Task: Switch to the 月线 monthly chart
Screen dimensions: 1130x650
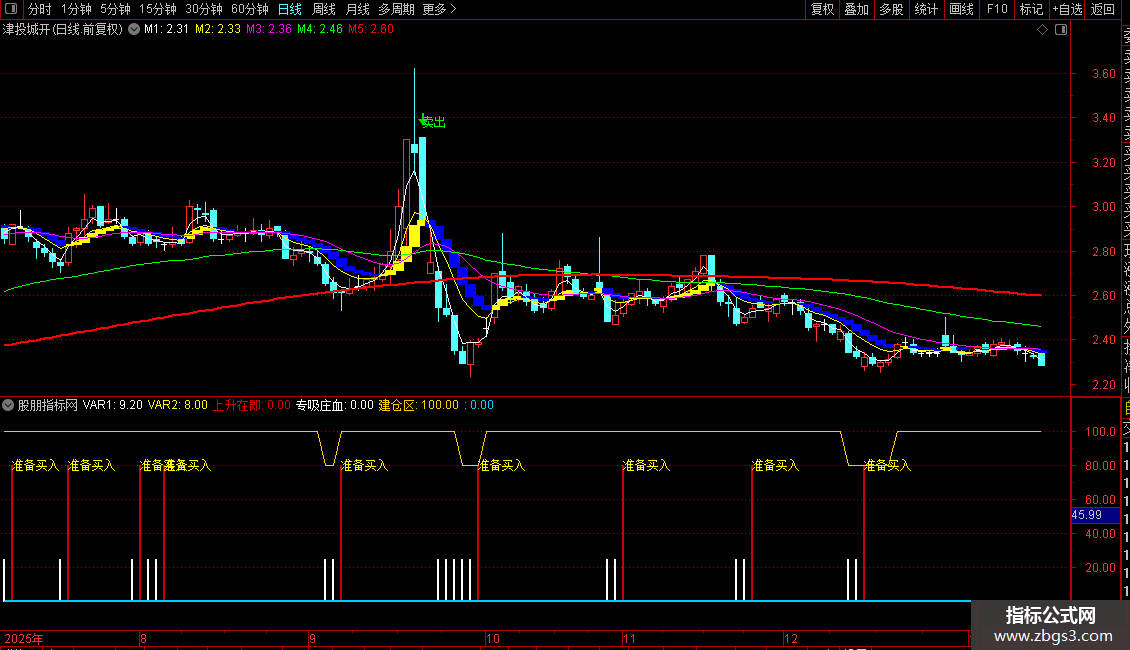Action: coord(357,9)
